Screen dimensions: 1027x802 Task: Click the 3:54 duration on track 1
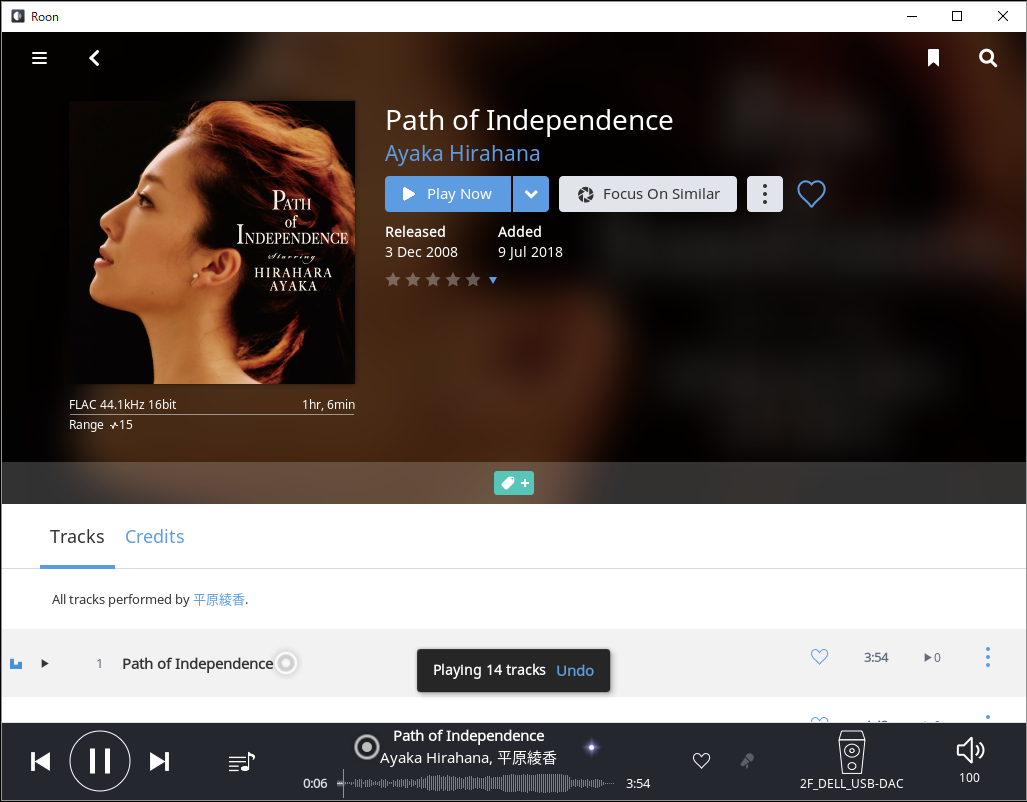click(876, 657)
